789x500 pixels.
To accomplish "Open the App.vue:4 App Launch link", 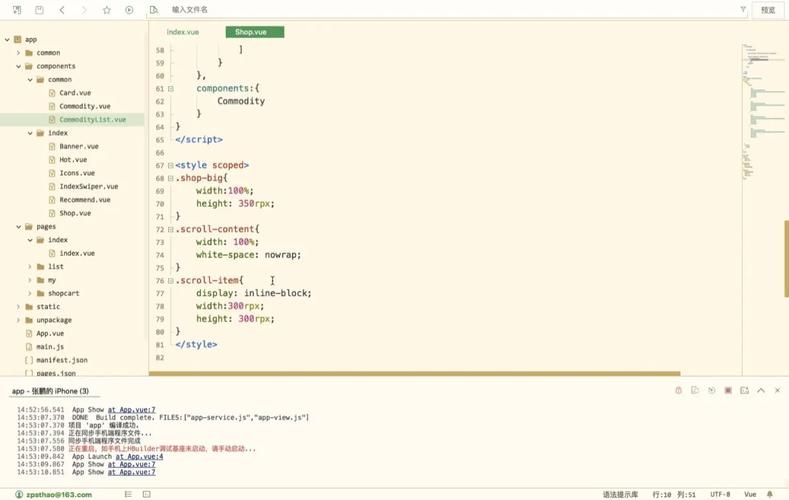I will pyautogui.click(x=139, y=456).
